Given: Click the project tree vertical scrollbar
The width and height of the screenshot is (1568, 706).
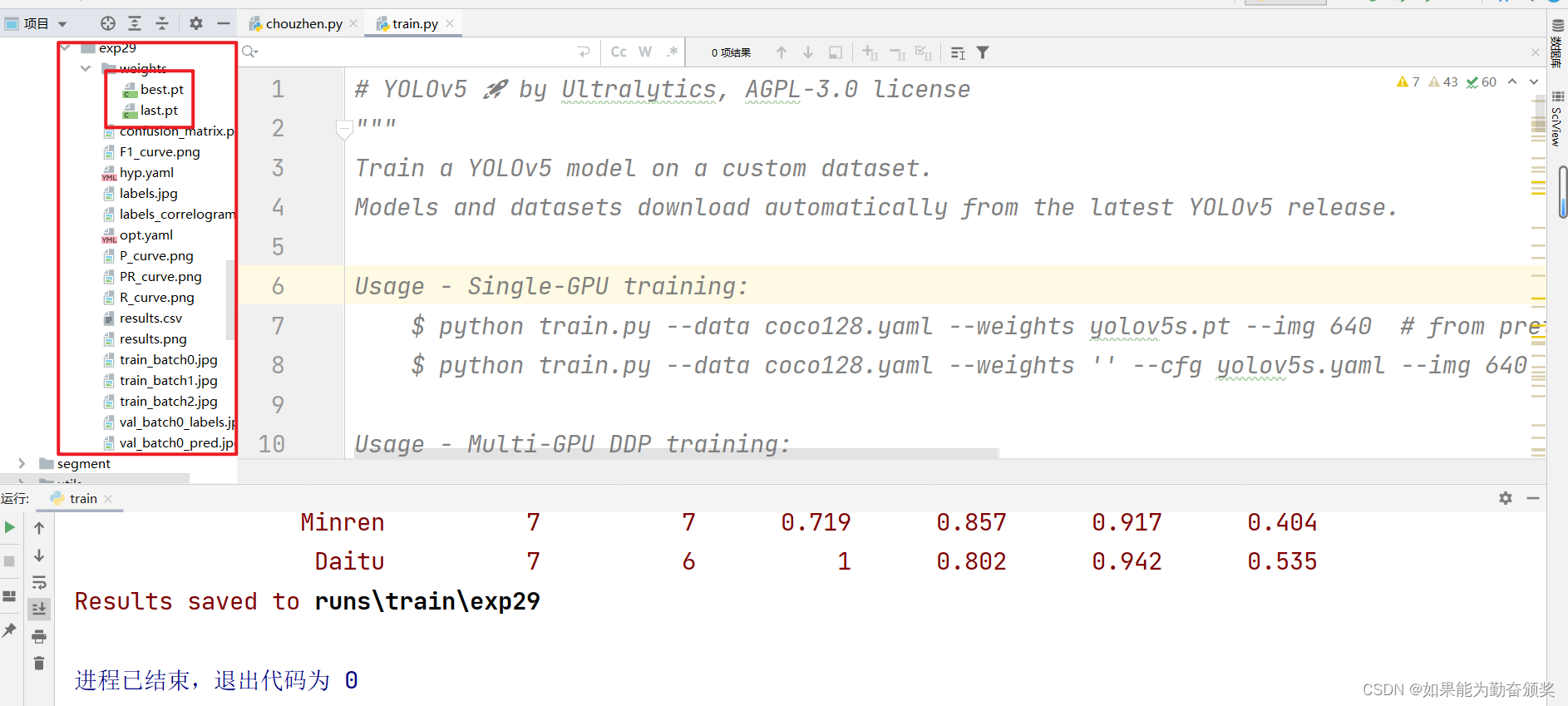Looking at the screenshot, I should pos(230,300).
